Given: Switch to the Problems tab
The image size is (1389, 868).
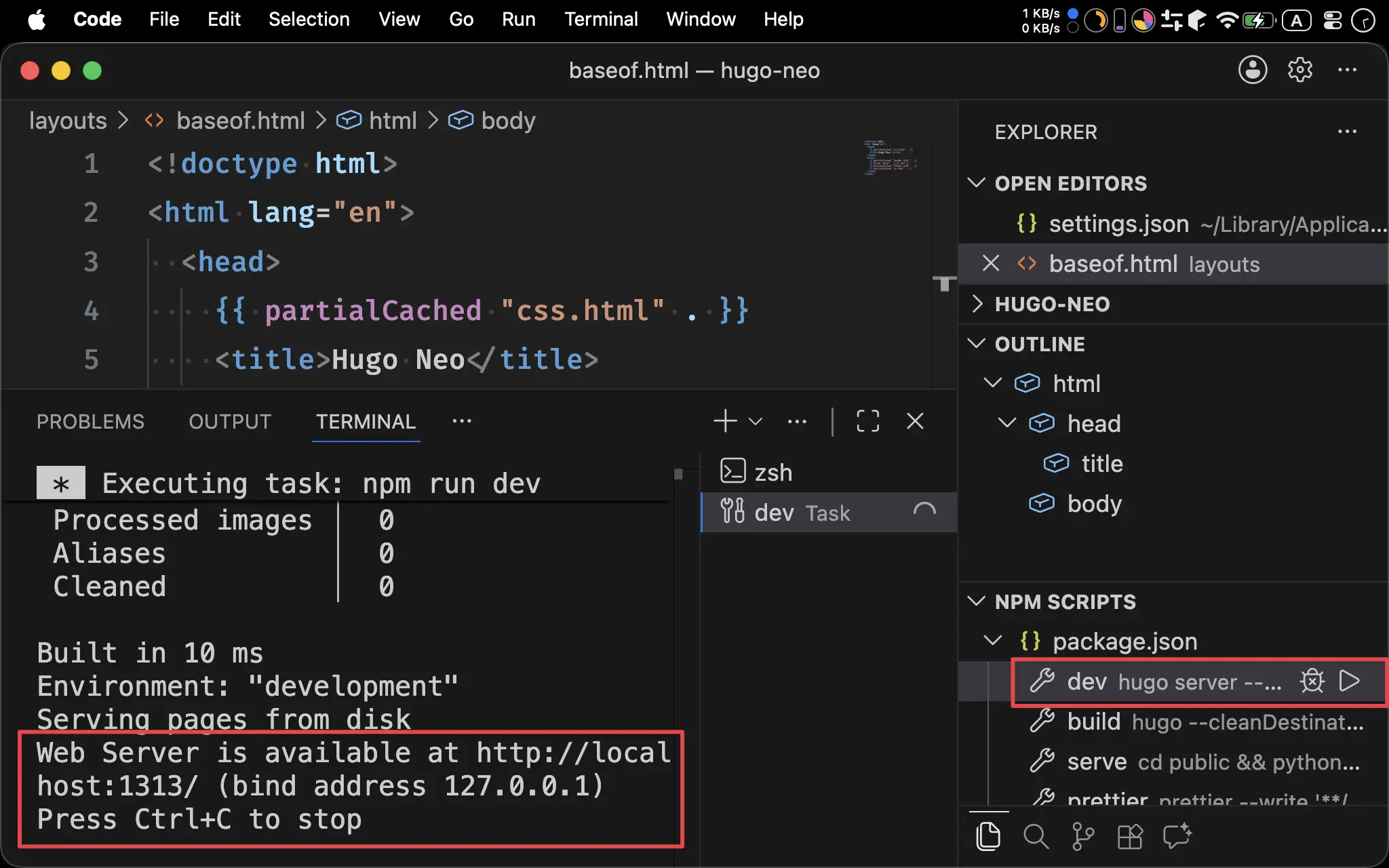Looking at the screenshot, I should (90, 421).
